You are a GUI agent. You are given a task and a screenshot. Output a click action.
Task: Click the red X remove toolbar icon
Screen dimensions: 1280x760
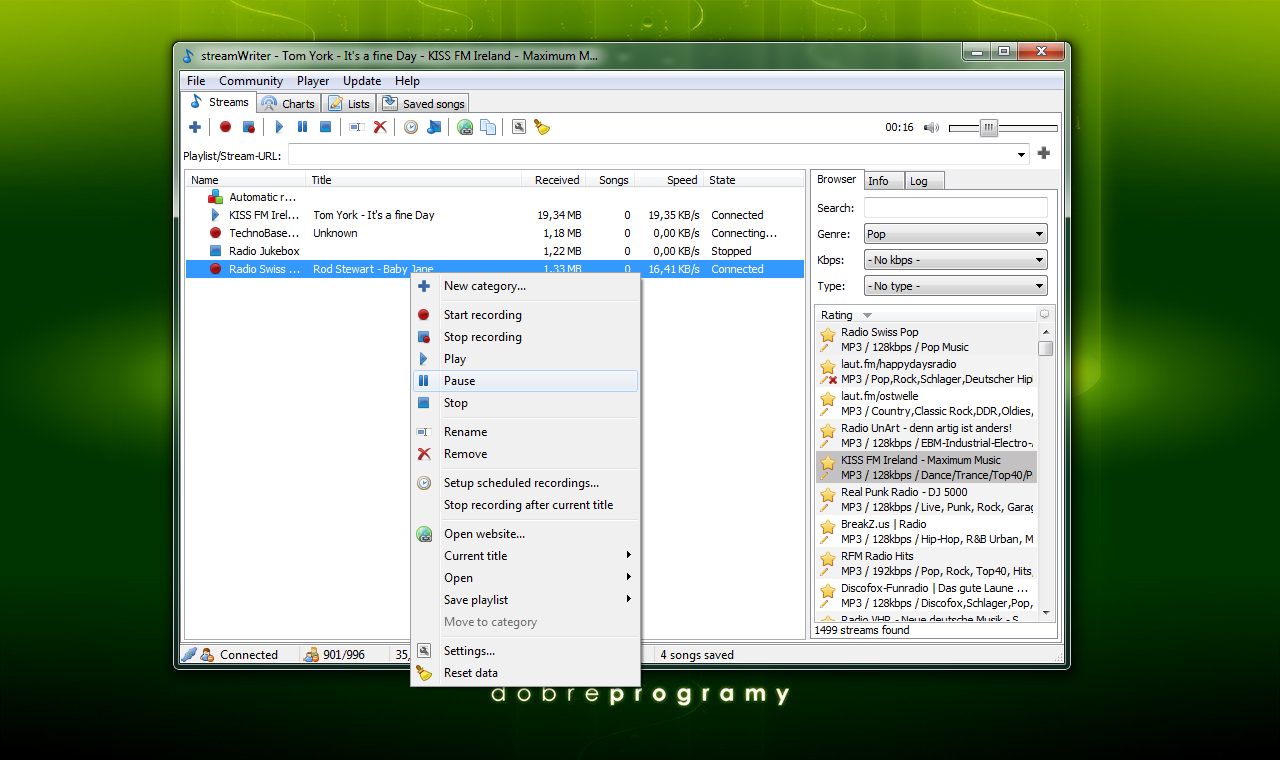click(x=380, y=127)
